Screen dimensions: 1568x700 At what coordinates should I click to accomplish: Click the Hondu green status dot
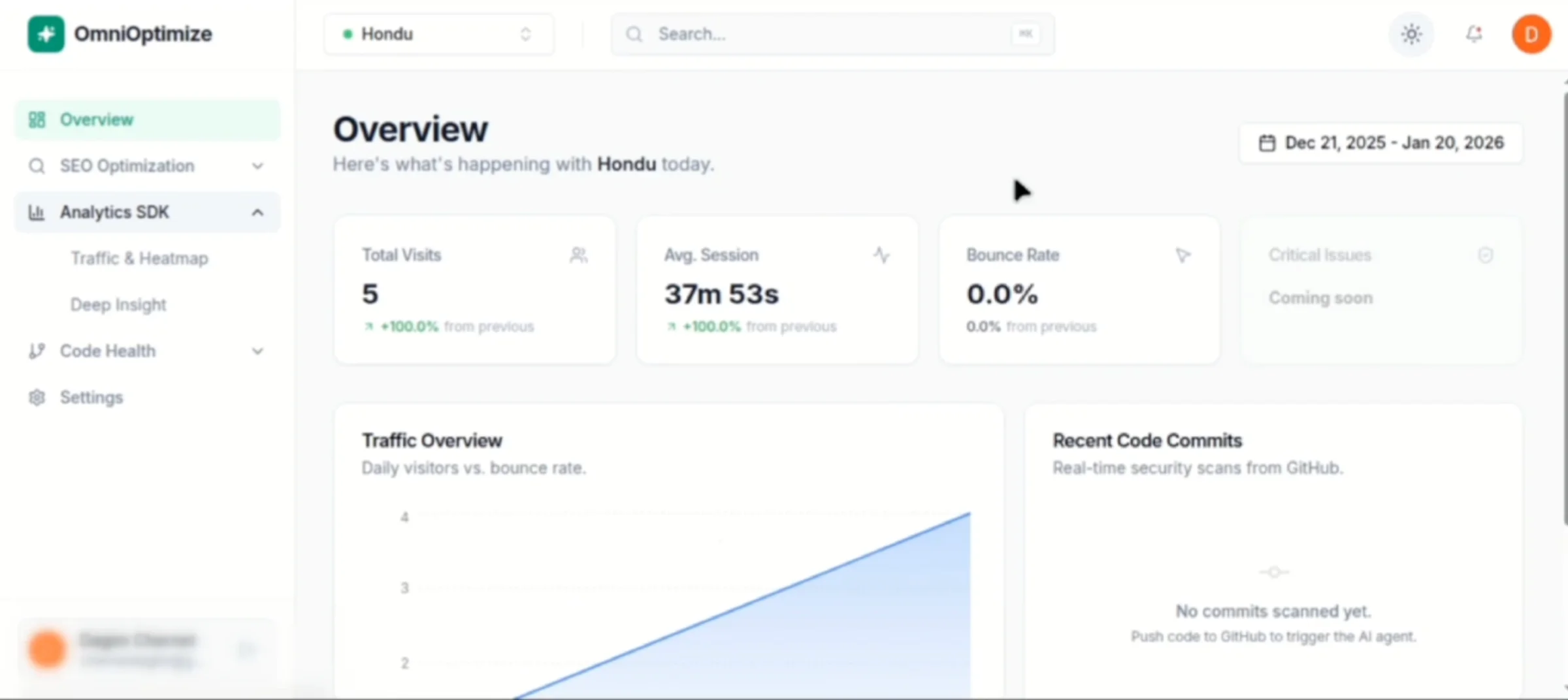tap(348, 34)
